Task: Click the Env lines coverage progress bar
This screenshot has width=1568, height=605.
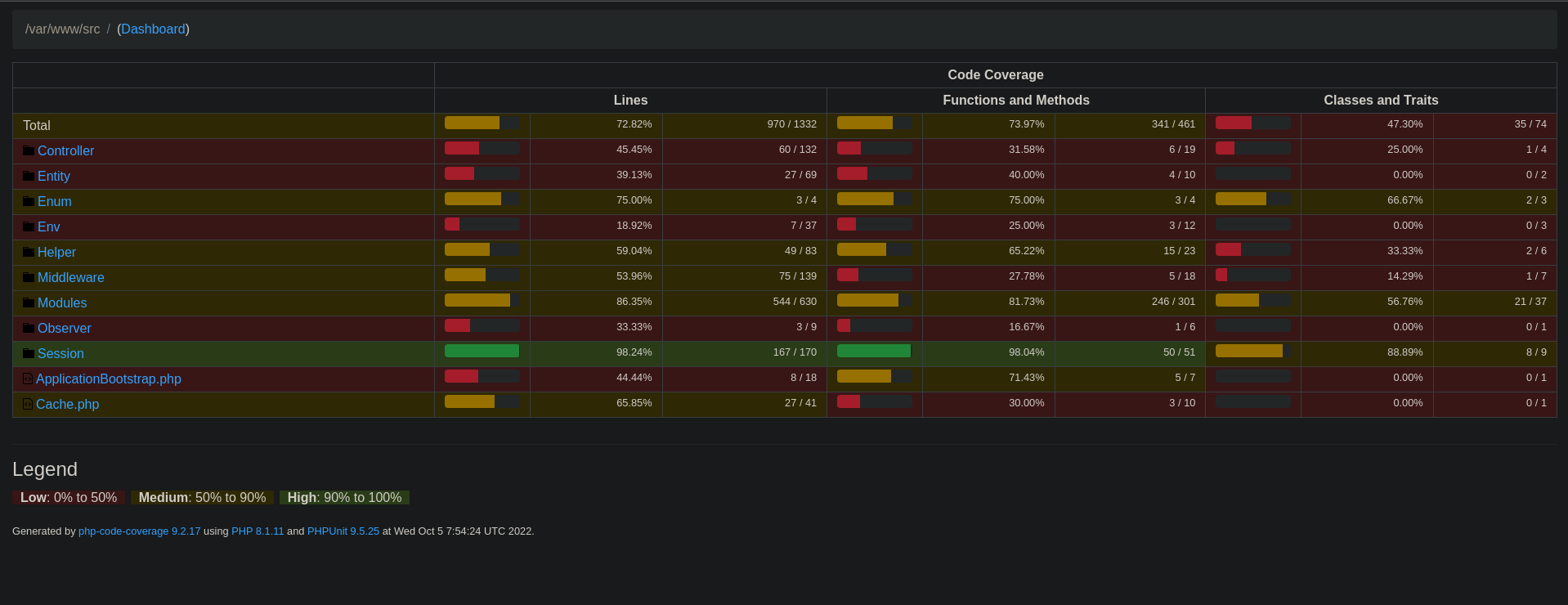Action: [x=482, y=224]
